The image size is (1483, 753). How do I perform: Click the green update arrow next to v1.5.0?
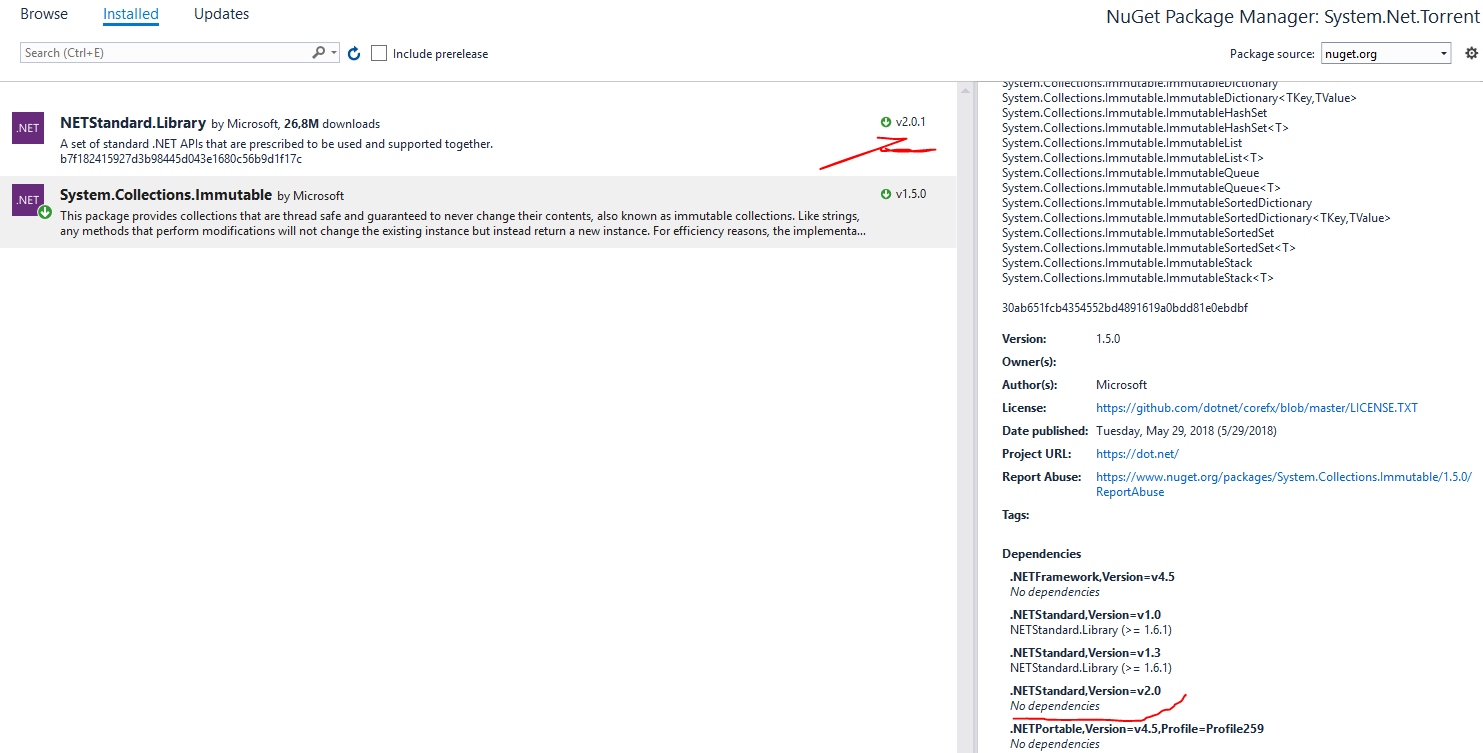886,194
